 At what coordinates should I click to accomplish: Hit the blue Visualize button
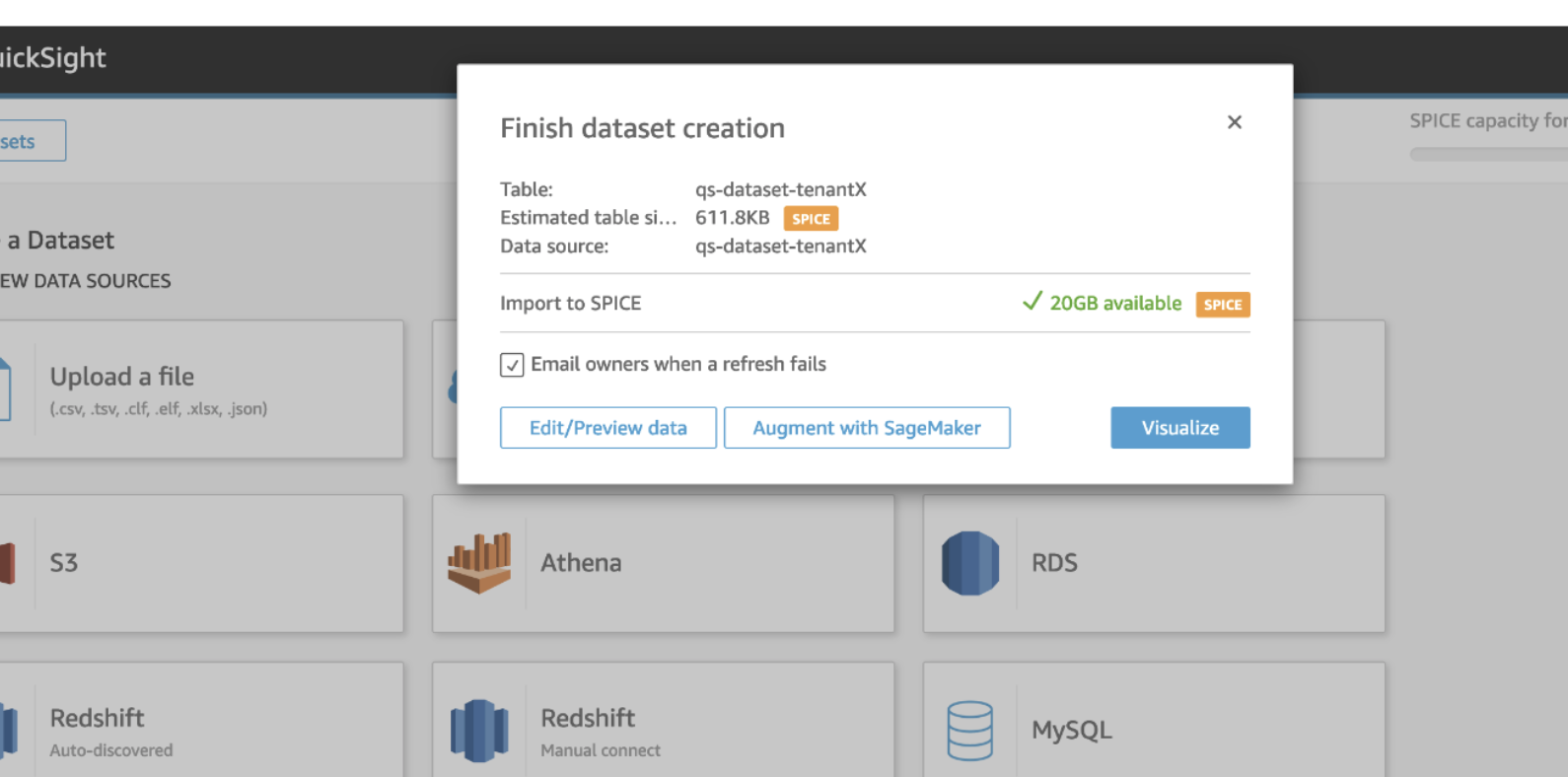tap(1179, 428)
